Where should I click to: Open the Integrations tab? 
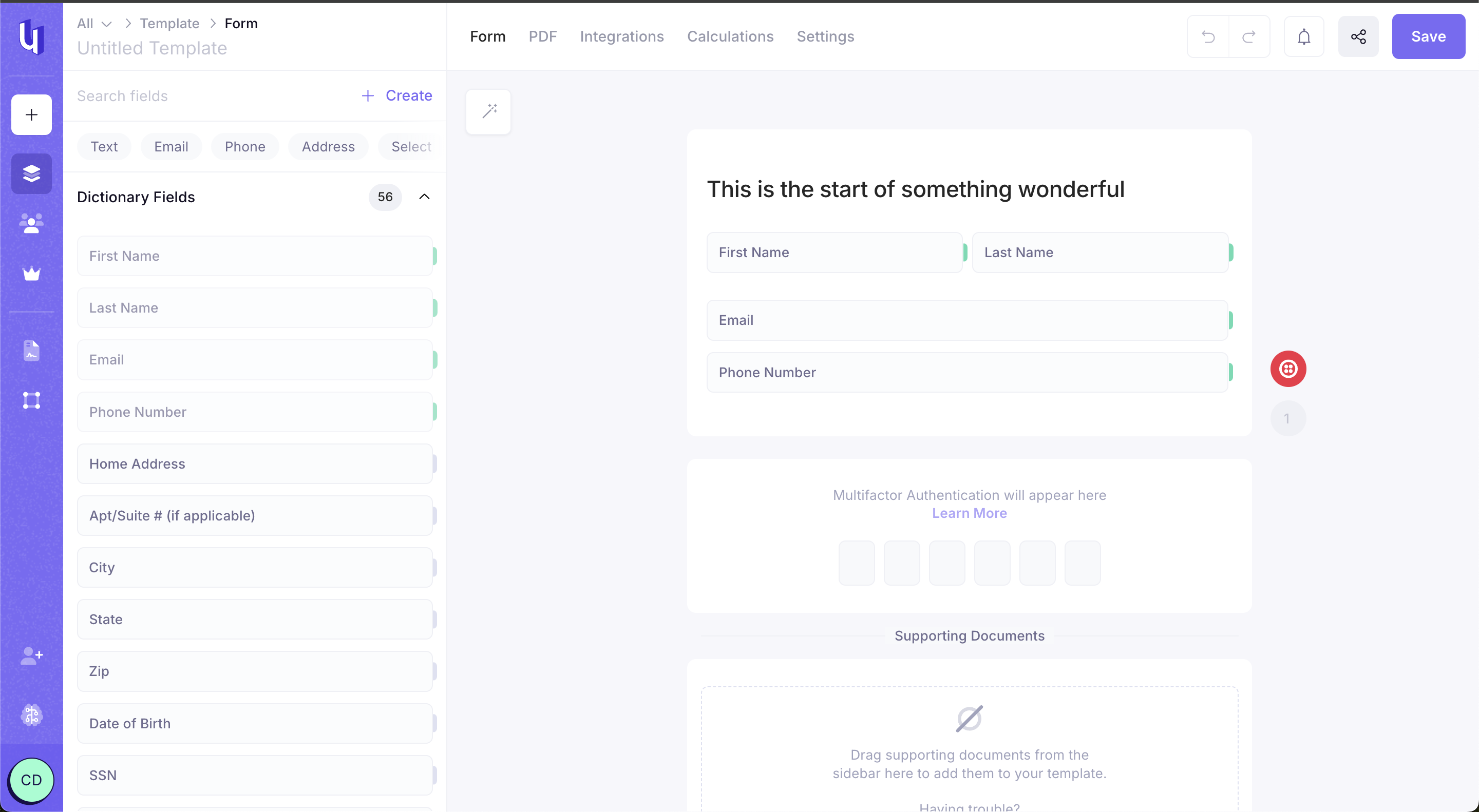click(622, 36)
